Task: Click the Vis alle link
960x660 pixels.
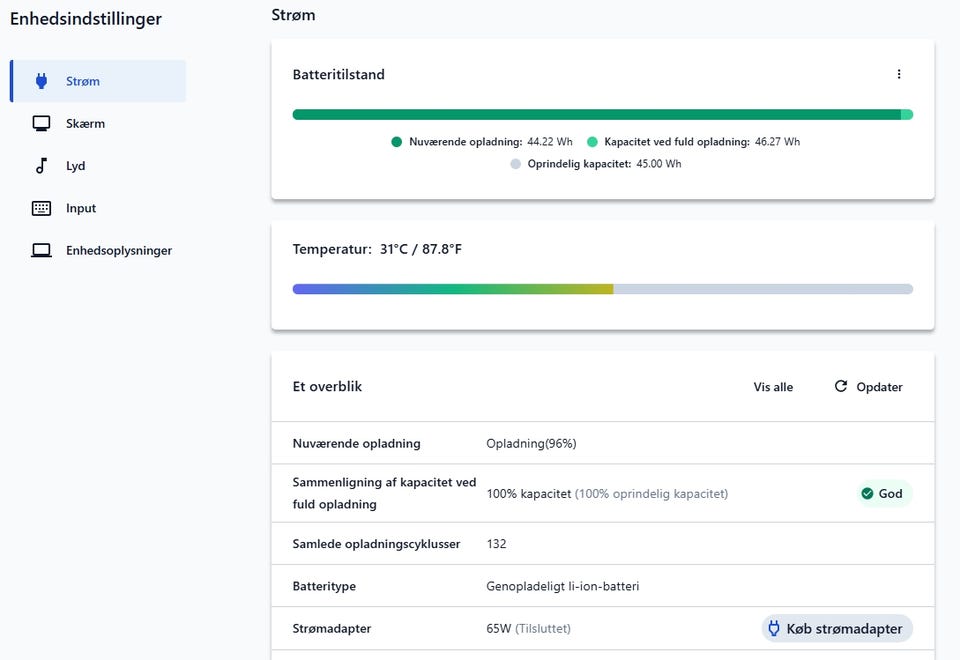Action: pos(773,387)
